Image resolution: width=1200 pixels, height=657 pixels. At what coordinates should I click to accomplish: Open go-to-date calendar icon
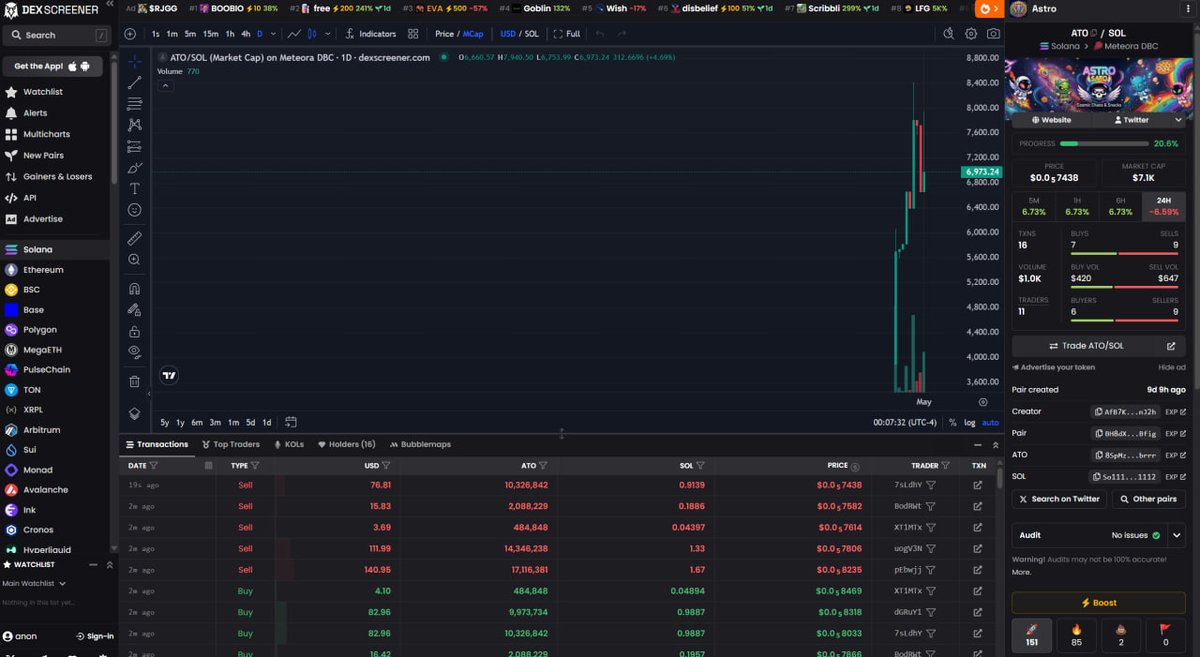point(291,422)
